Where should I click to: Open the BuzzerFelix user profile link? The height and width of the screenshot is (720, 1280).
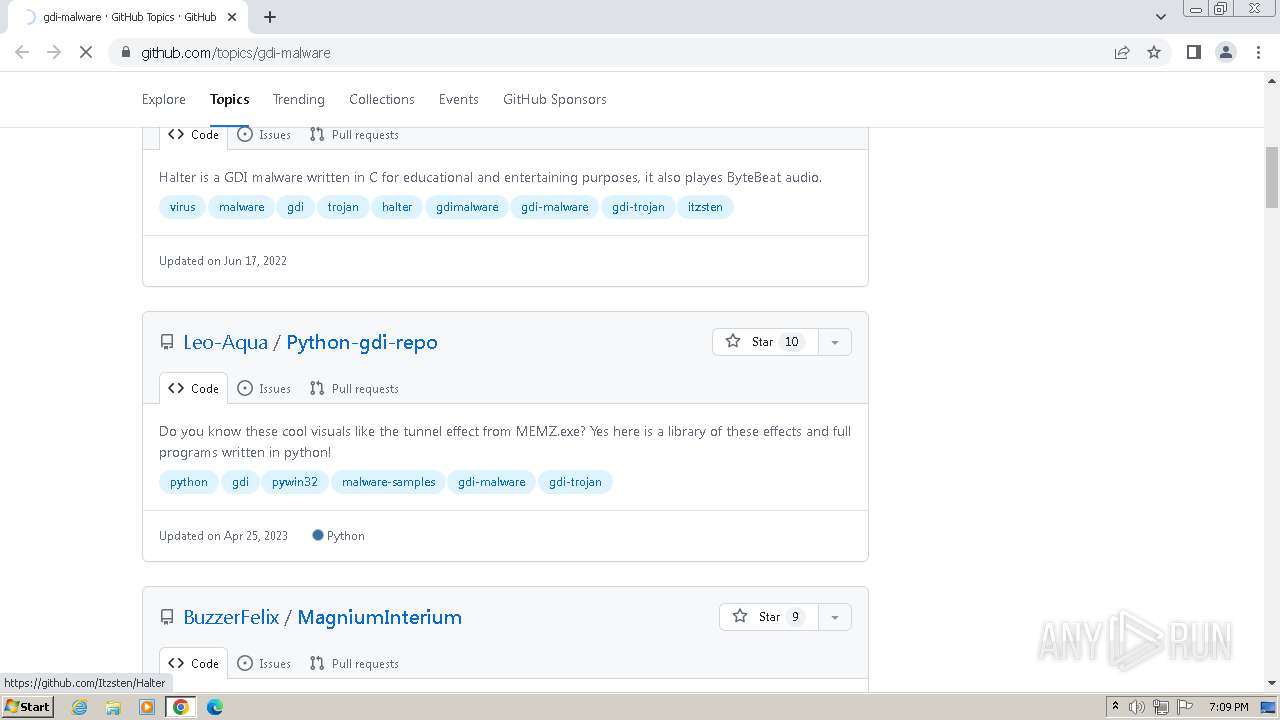[231, 617]
